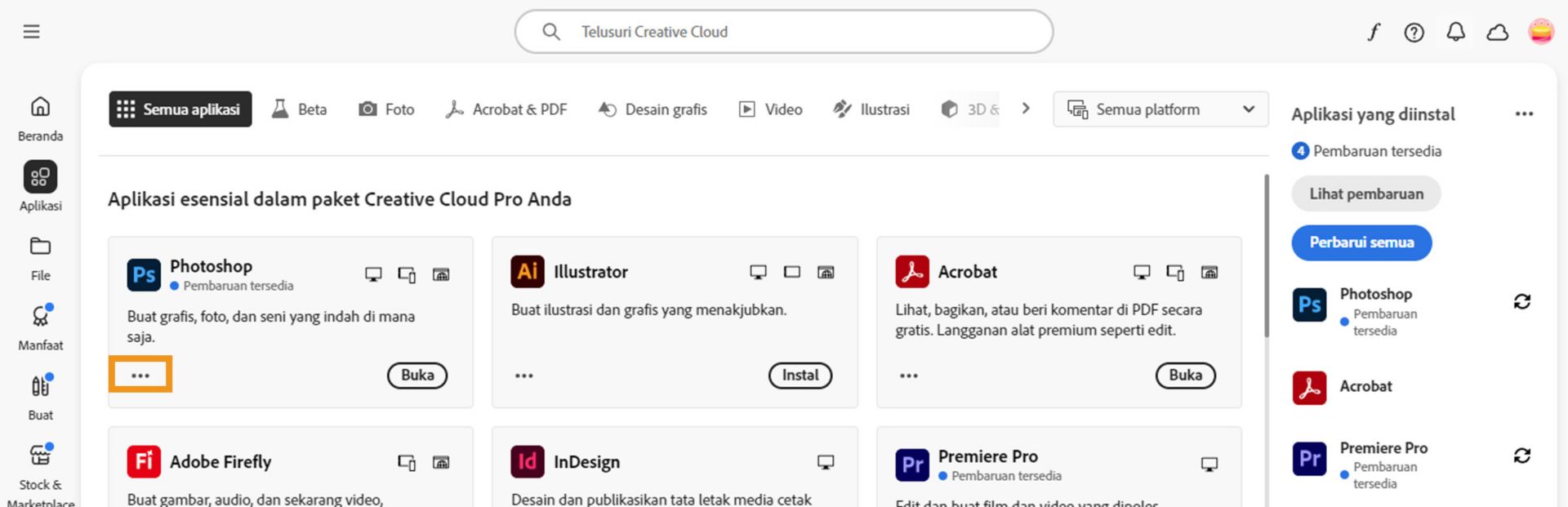
Task: Click Lihat pembaruan button
Action: pos(1366,193)
